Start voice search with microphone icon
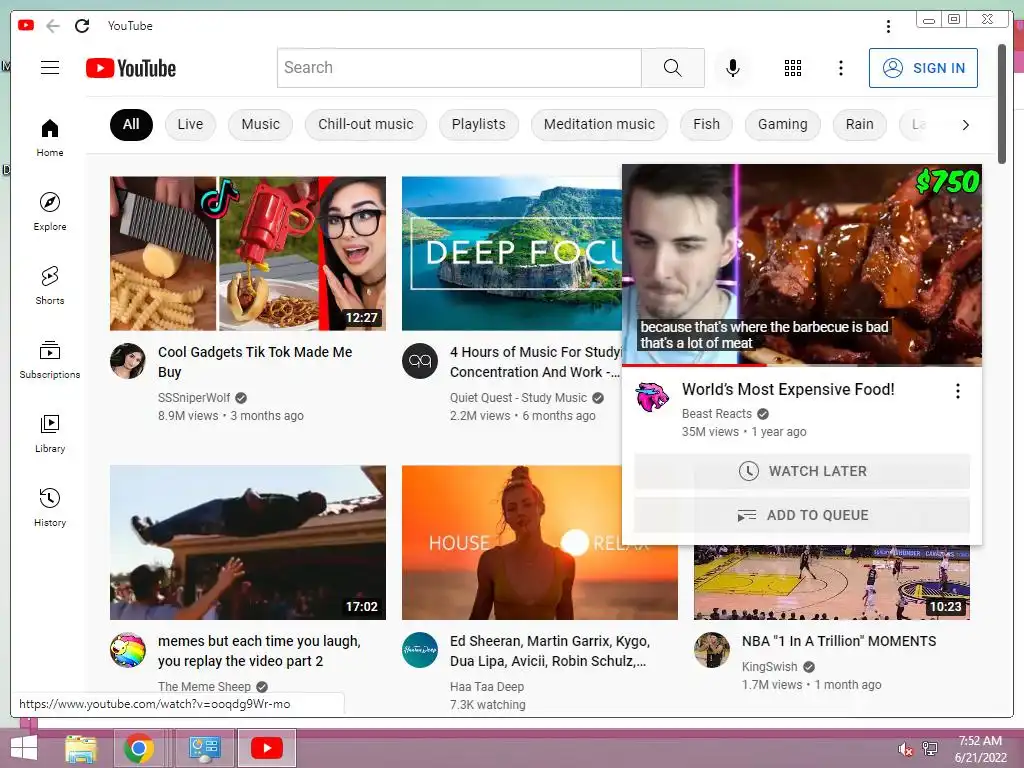 pyautogui.click(x=733, y=68)
